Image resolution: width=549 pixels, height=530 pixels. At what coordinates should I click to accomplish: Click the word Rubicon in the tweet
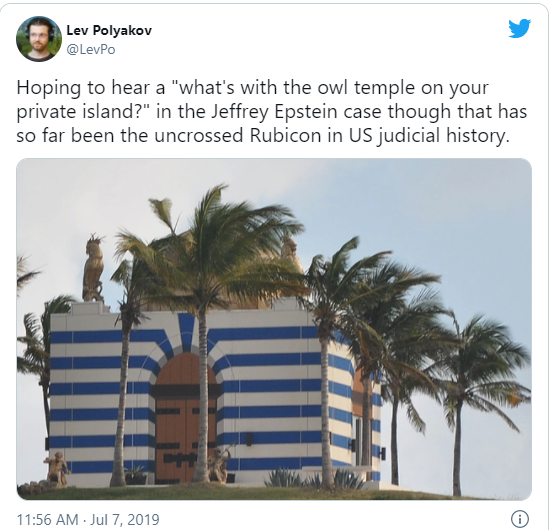[285, 136]
